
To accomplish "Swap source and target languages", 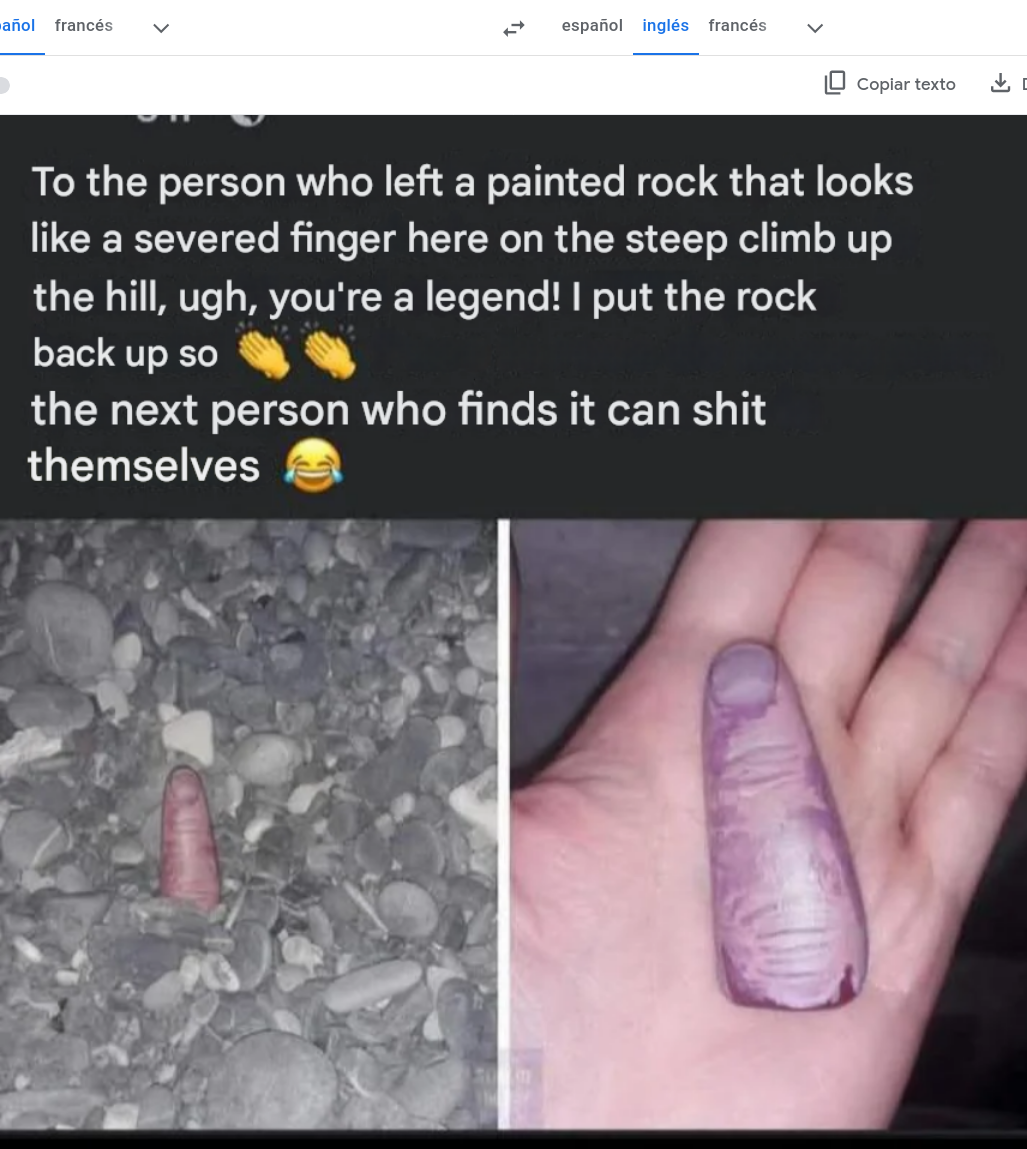I will point(514,28).
